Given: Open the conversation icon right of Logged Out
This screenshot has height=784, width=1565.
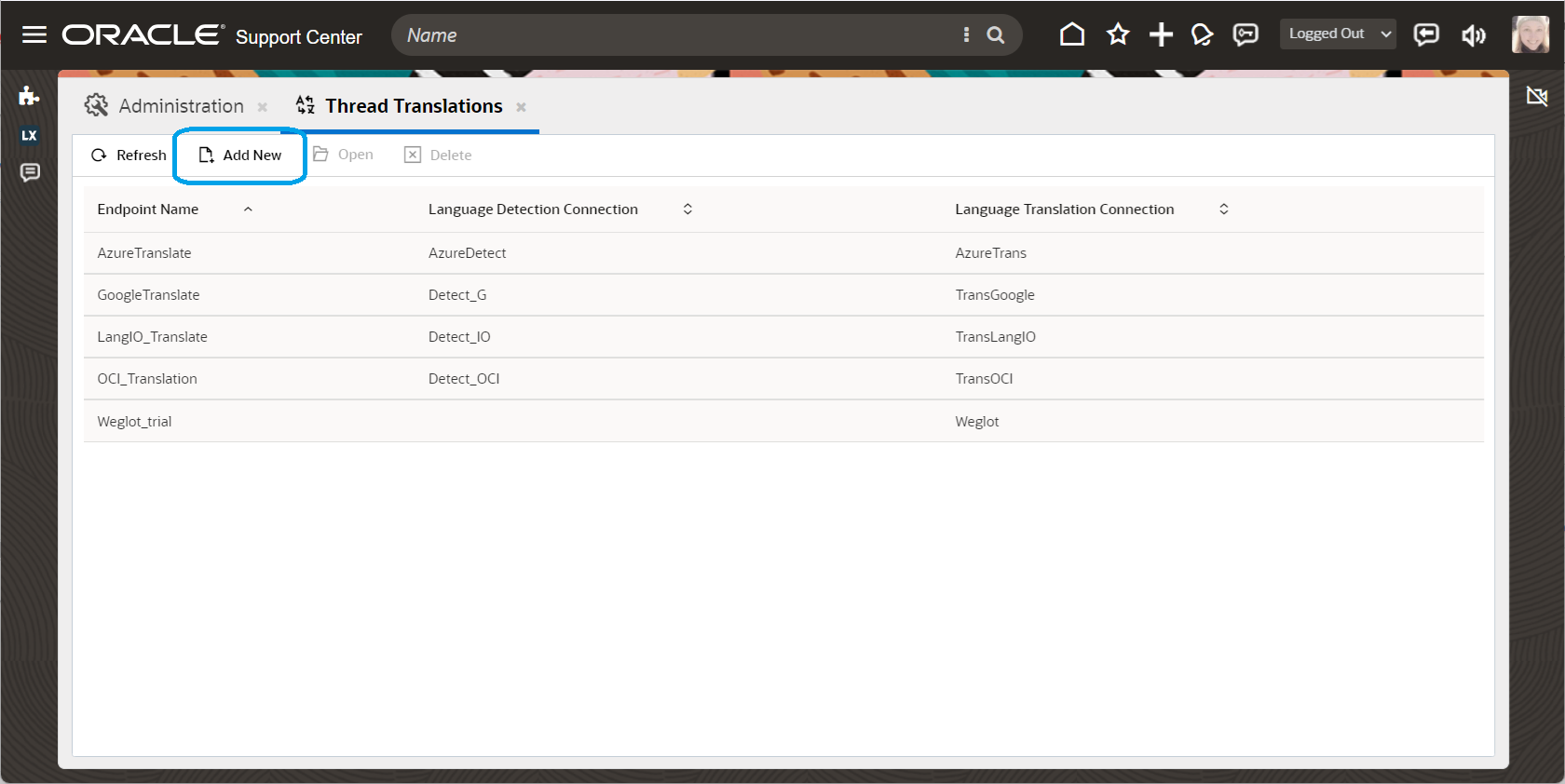Looking at the screenshot, I should click(1426, 35).
